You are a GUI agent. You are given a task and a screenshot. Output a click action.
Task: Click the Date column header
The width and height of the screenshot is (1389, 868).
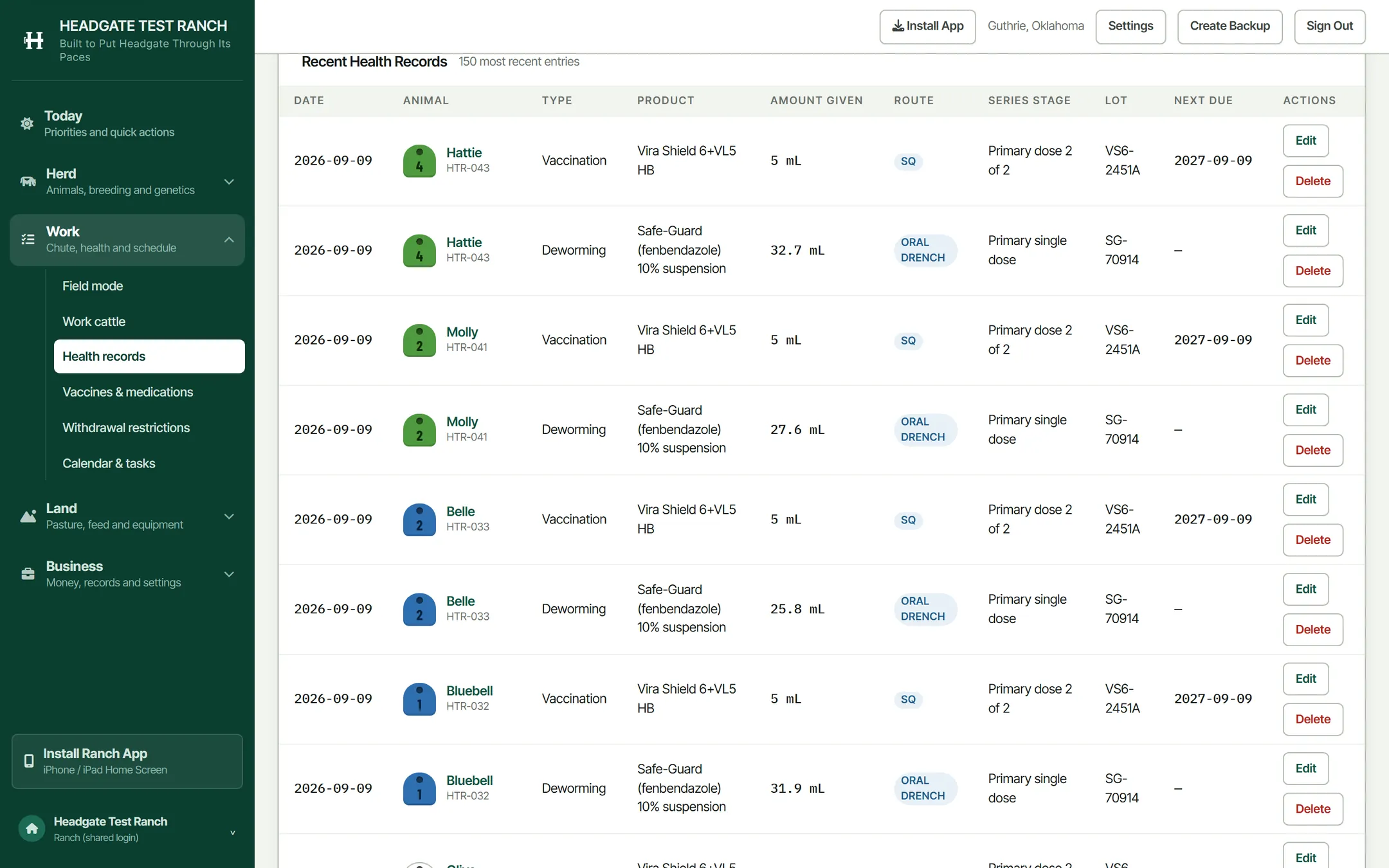[309, 100]
